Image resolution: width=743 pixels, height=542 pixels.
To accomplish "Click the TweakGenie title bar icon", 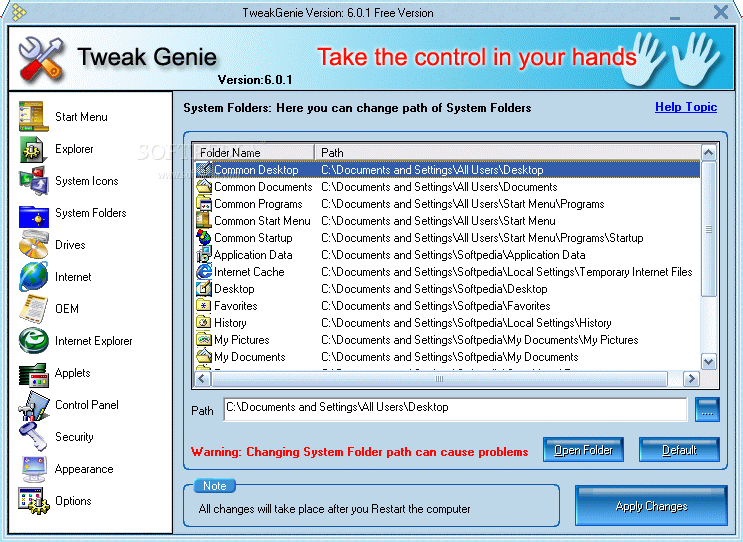I will pyautogui.click(x=18, y=12).
